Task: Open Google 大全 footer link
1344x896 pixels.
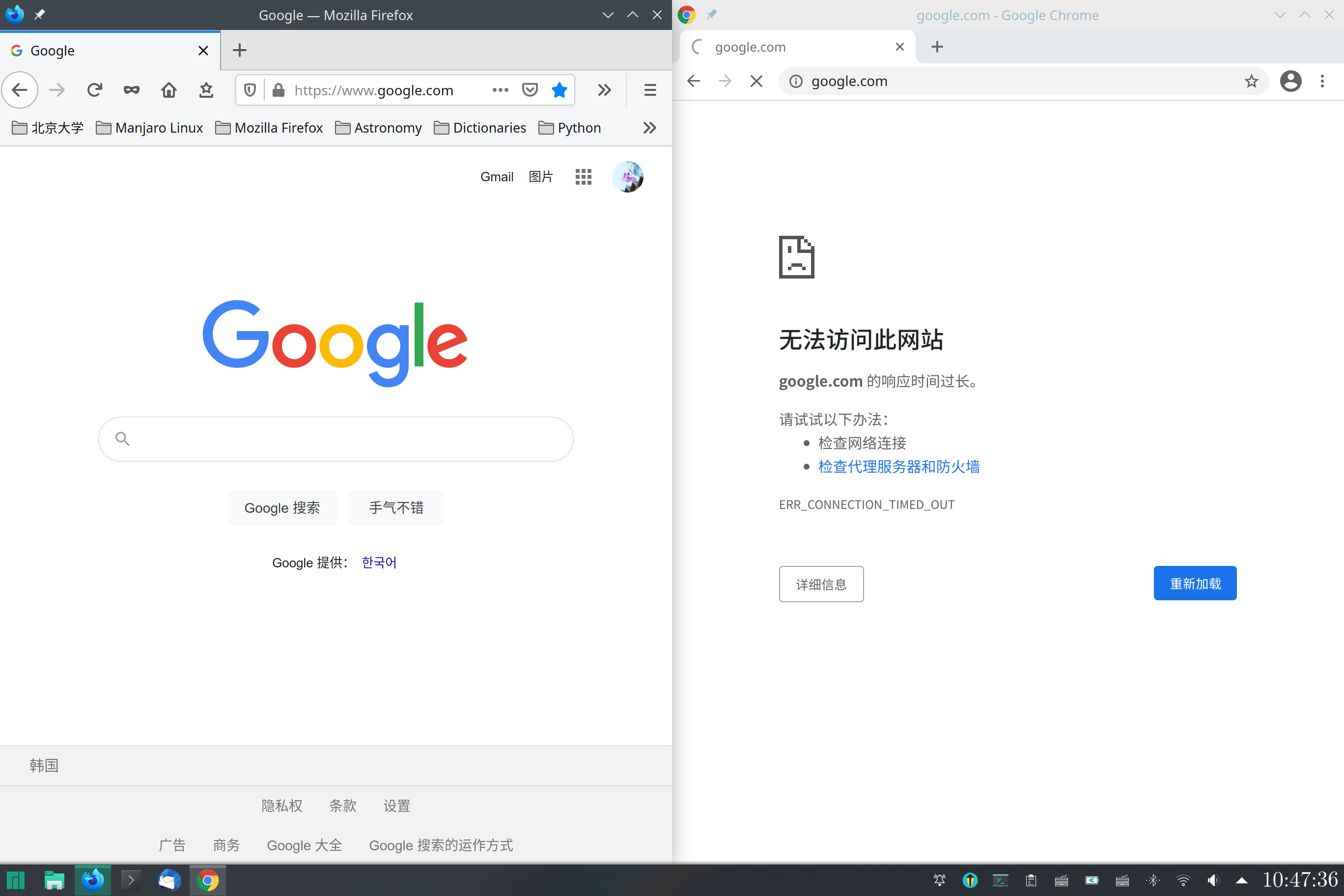Action: 304,845
